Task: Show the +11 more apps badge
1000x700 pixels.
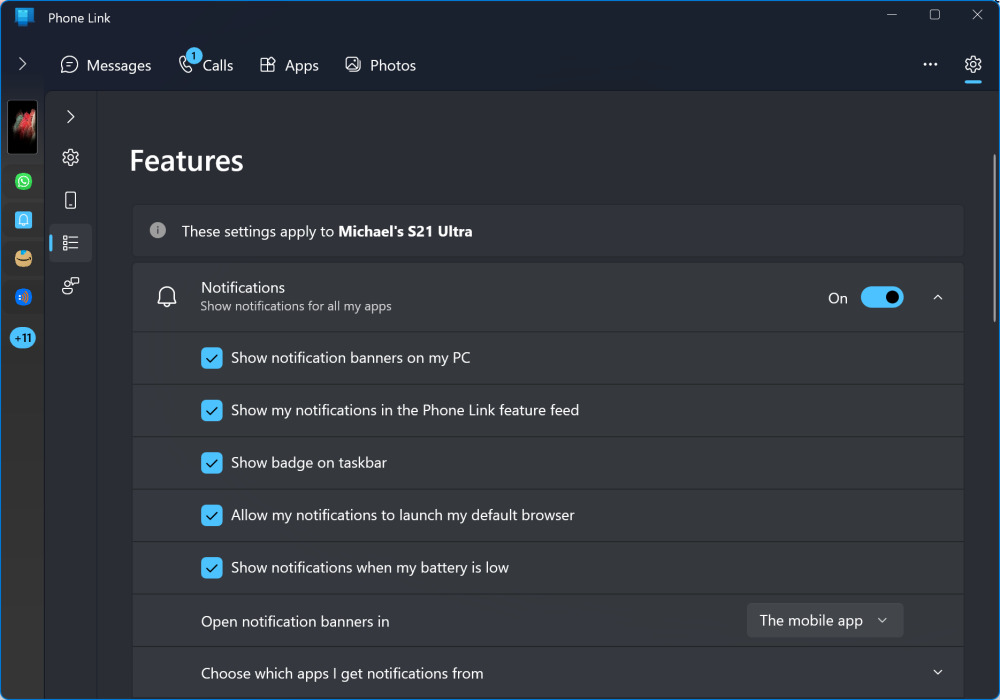Action: pos(23,338)
